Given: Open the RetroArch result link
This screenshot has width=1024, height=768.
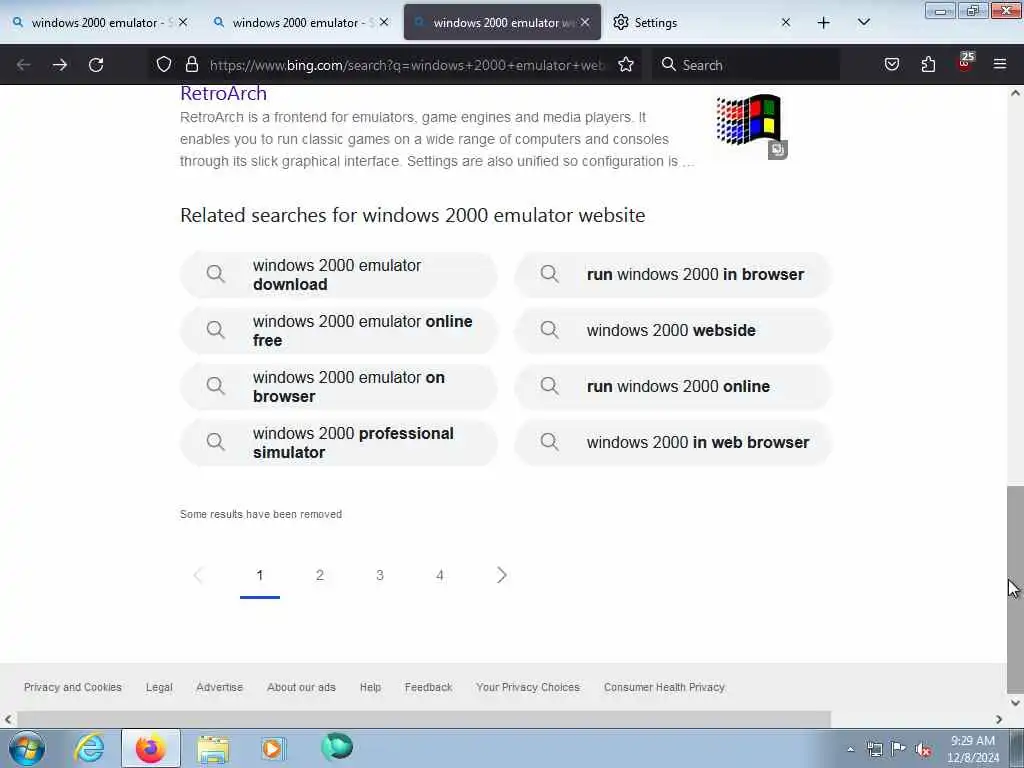Looking at the screenshot, I should (x=223, y=93).
